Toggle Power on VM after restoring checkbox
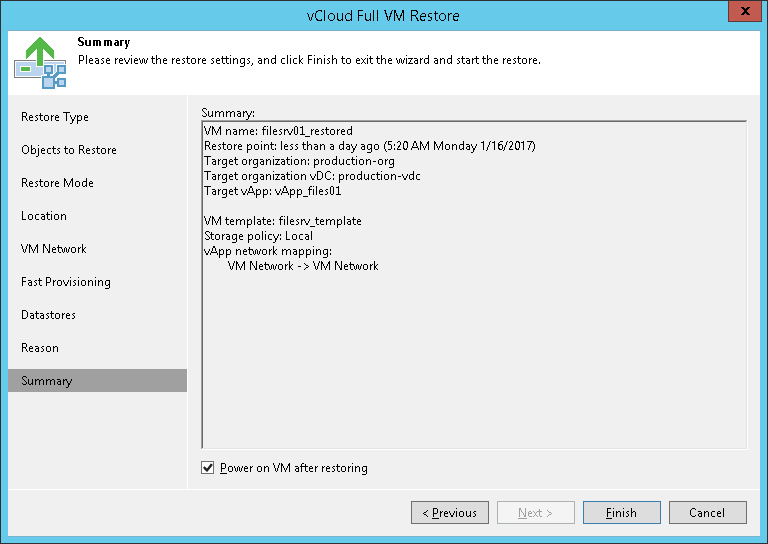768x544 pixels. (x=208, y=468)
